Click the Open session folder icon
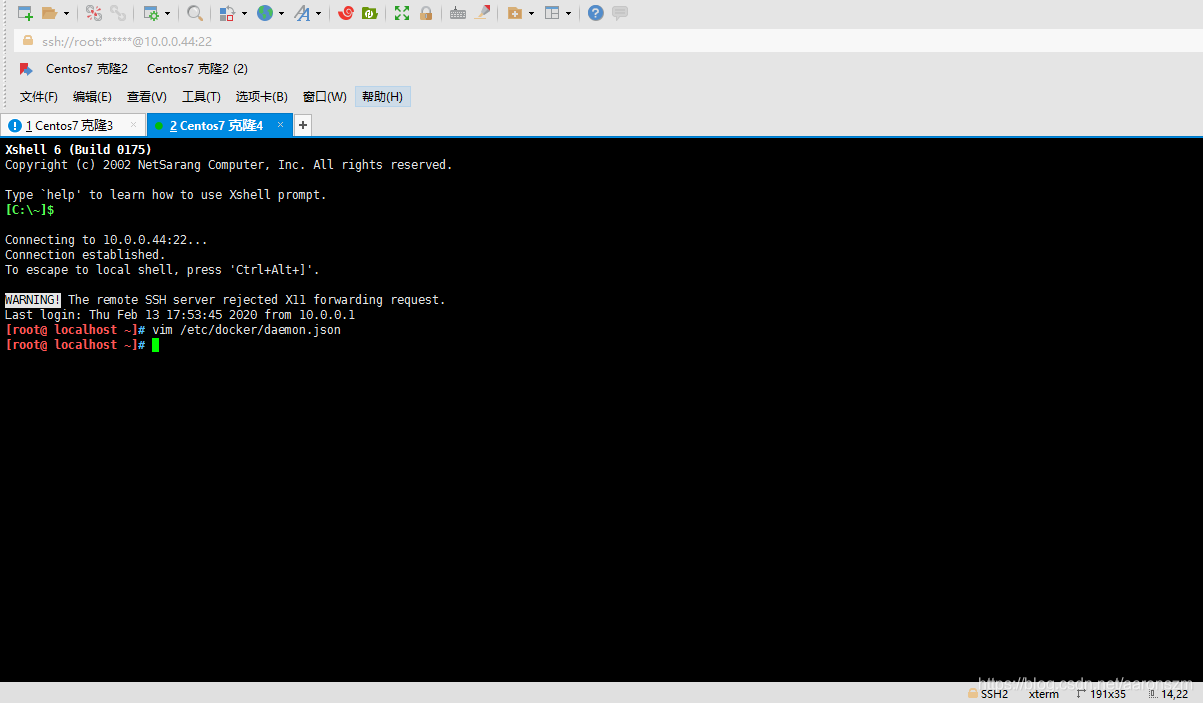This screenshot has width=1203, height=703. tap(49, 13)
